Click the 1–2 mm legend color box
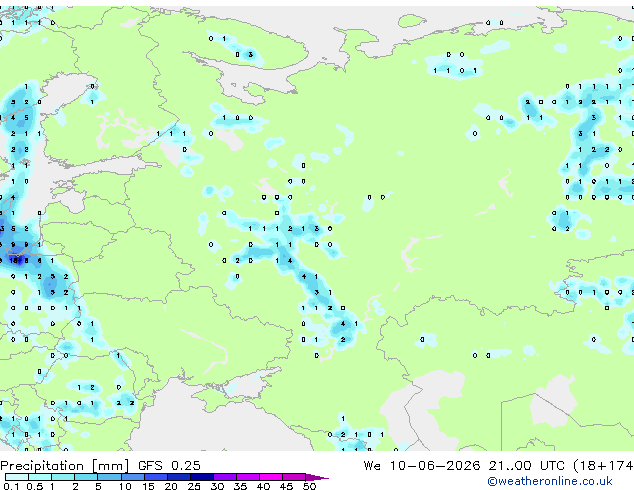Screen dimensions: 634x490 pyautogui.click(x=63, y=477)
